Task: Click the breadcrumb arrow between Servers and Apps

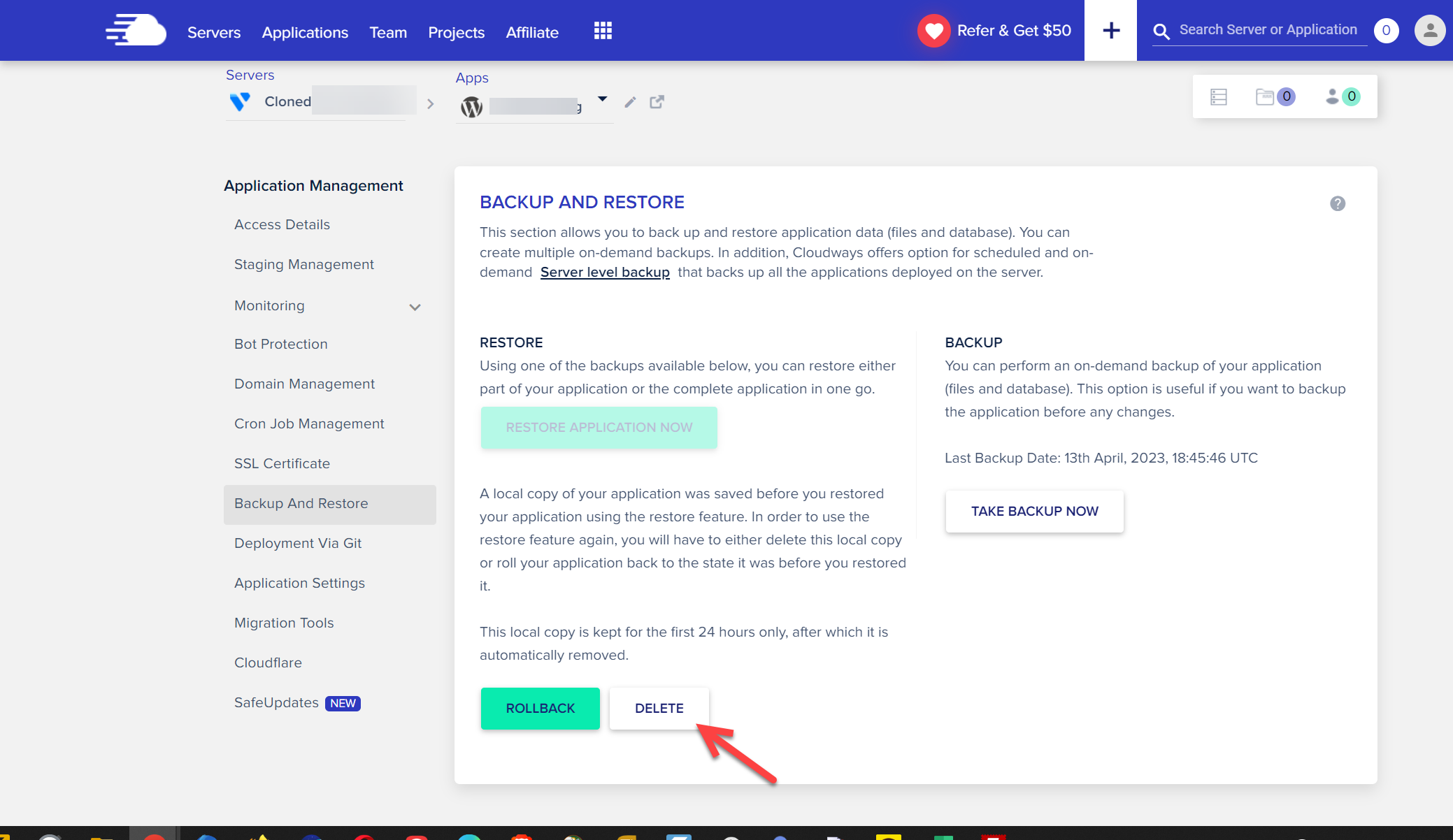Action: click(x=429, y=103)
